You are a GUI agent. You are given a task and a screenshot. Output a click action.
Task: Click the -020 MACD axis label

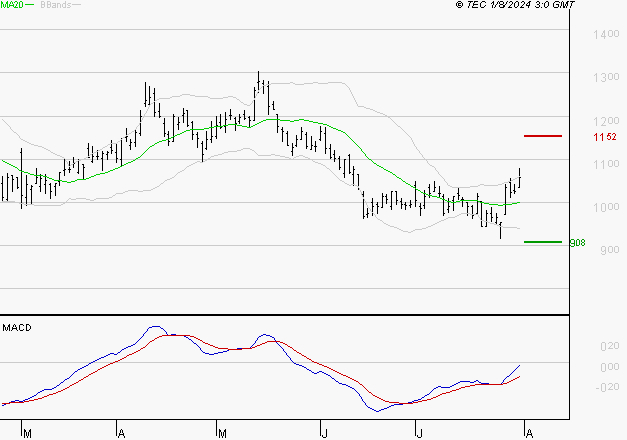[x=607, y=387]
